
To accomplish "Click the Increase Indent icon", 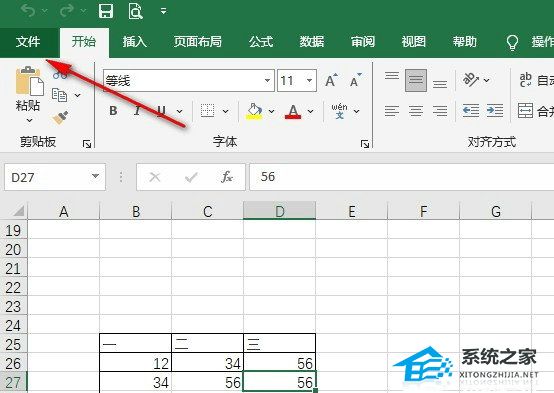I will tap(495, 111).
